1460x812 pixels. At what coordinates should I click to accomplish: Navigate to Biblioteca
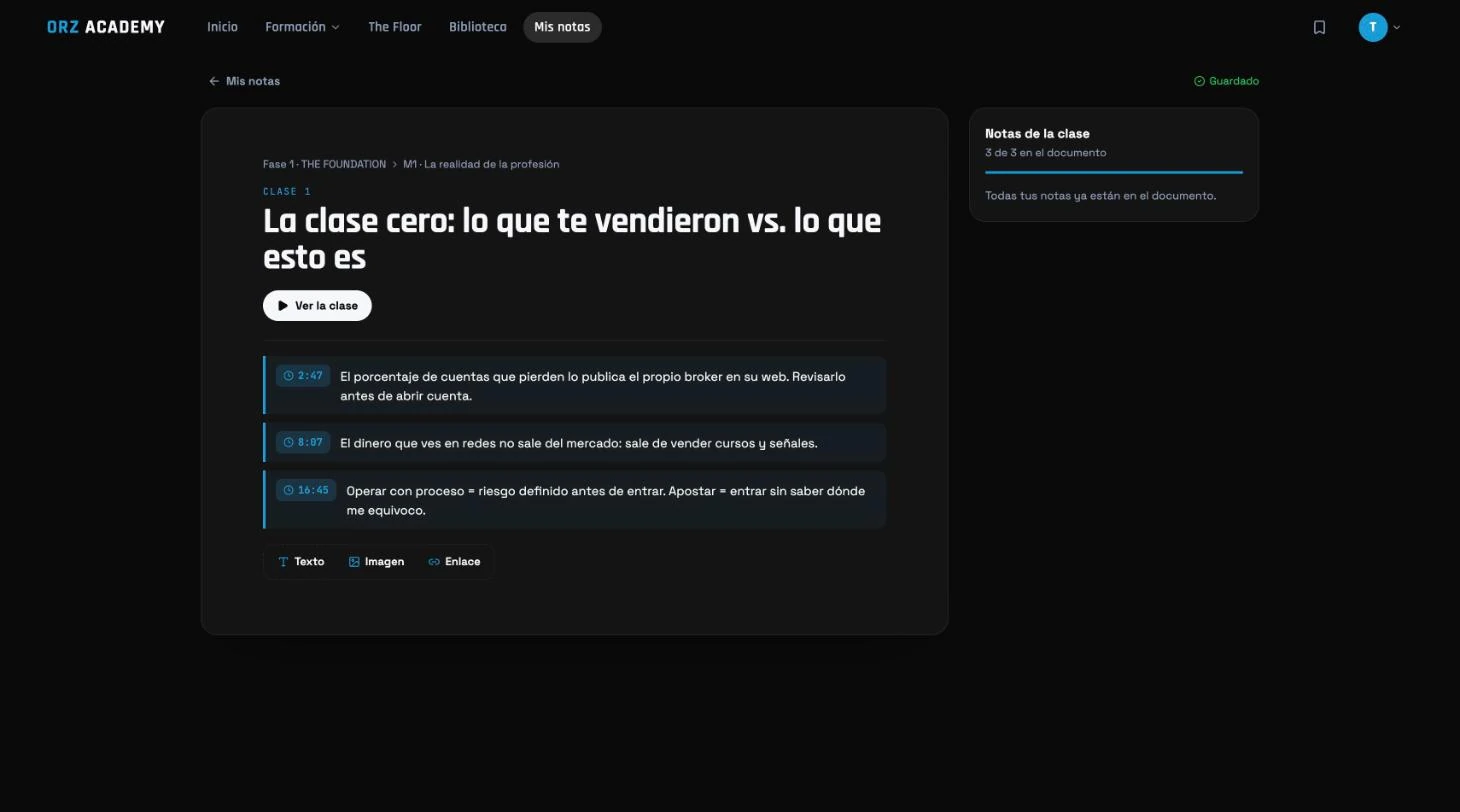[x=478, y=27]
